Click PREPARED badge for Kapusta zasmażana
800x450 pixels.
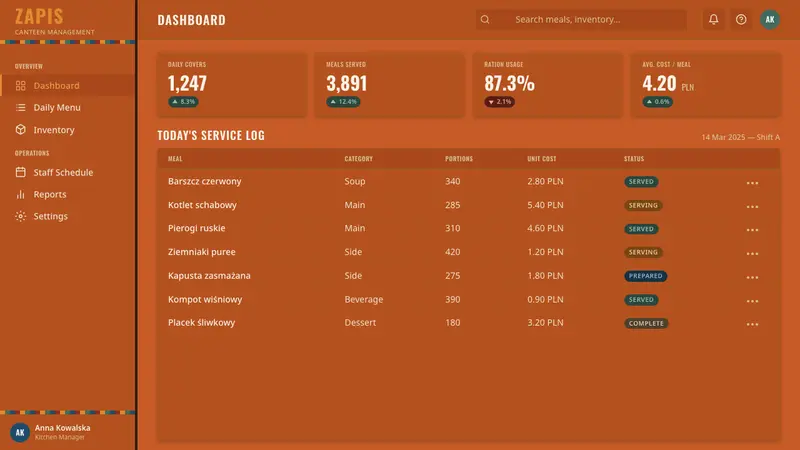645,276
